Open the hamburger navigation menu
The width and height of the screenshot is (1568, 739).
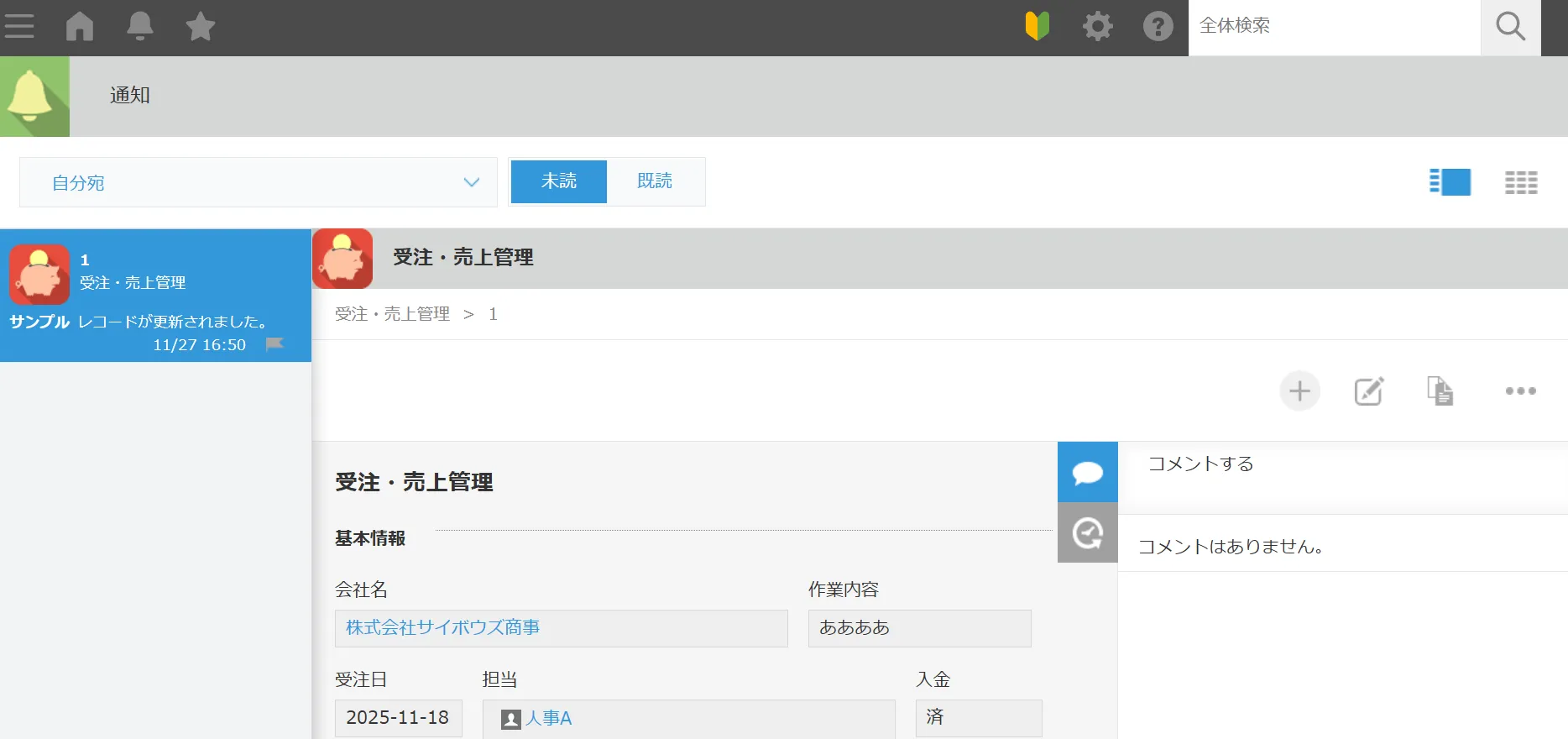[x=19, y=27]
